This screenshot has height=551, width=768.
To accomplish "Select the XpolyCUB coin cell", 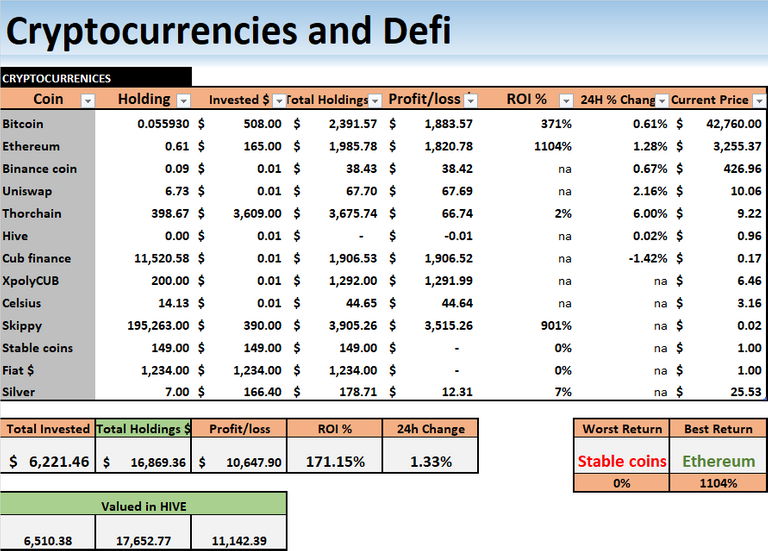I will coord(48,281).
